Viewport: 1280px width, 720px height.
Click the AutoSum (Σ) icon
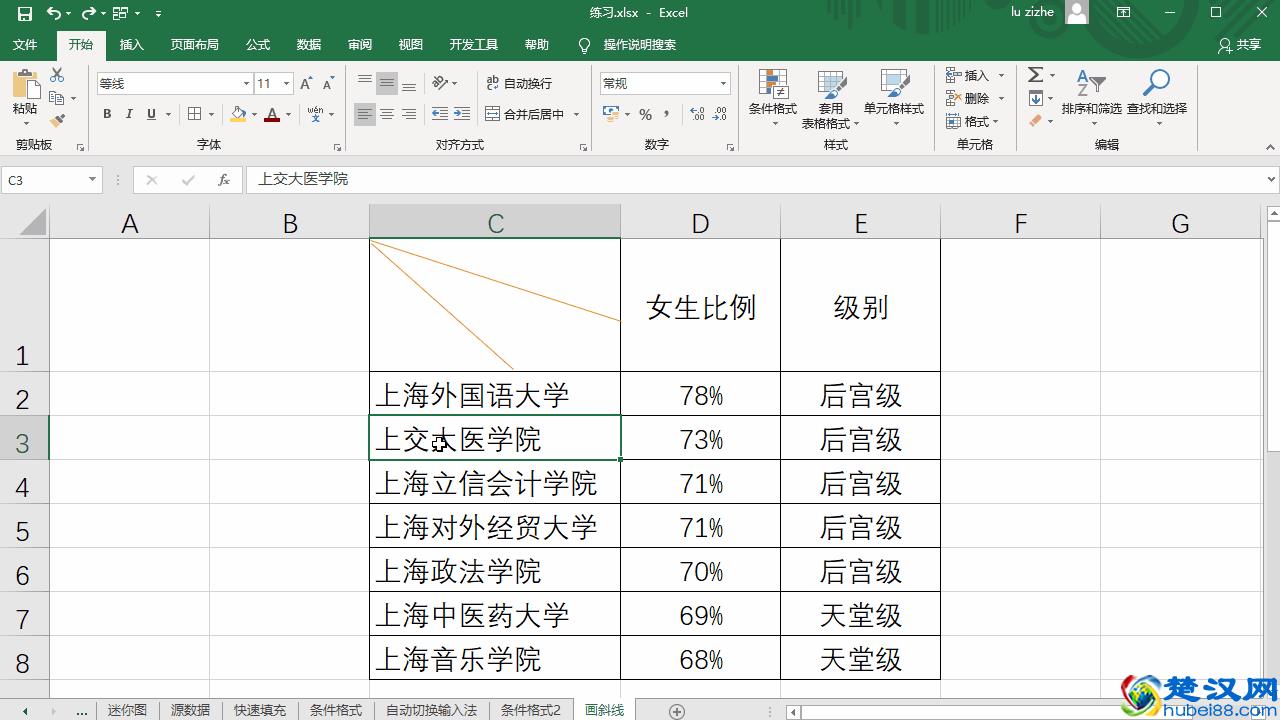click(x=1034, y=74)
